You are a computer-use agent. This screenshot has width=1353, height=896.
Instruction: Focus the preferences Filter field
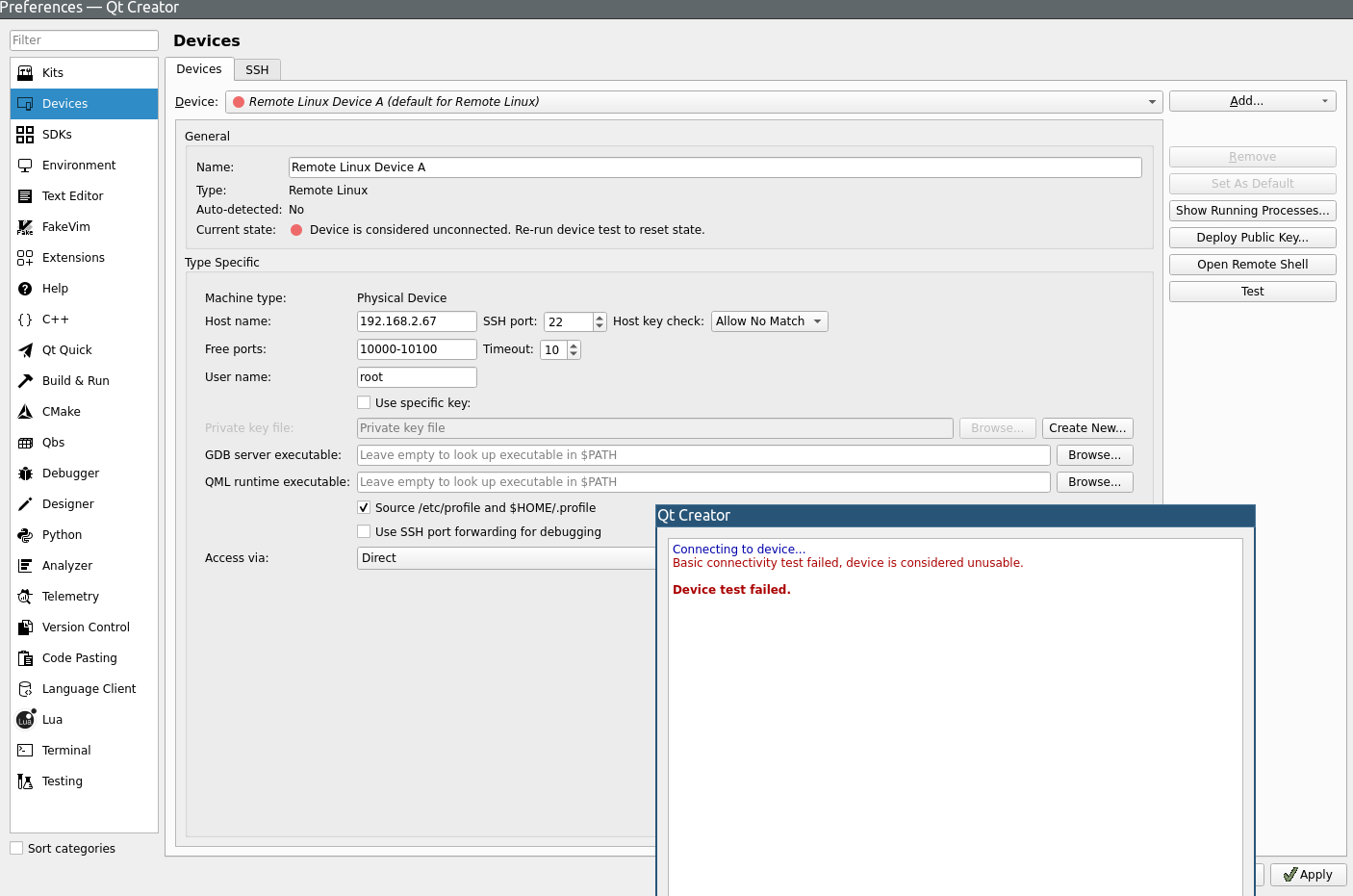pos(84,40)
